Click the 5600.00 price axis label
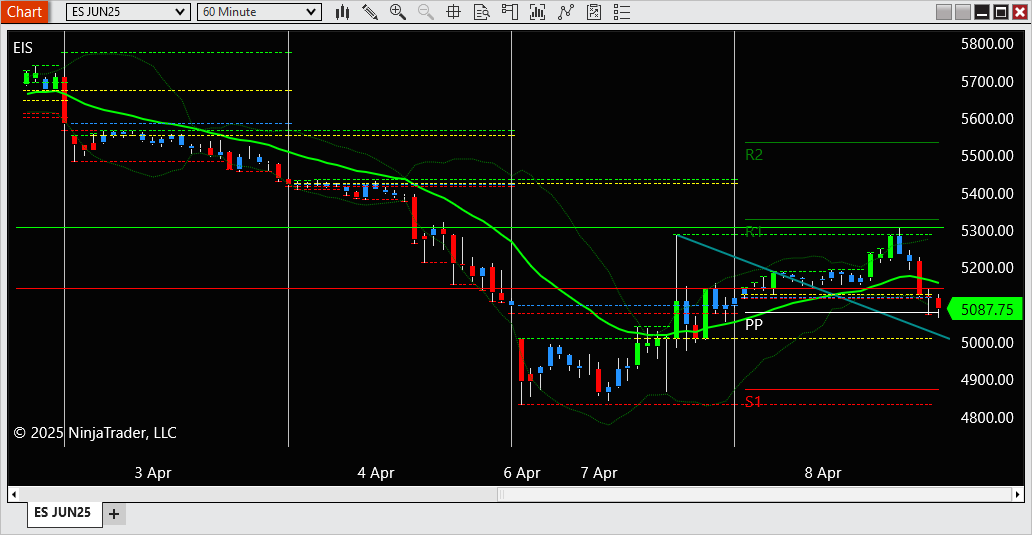Image resolution: width=1032 pixels, height=535 pixels. [987, 118]
